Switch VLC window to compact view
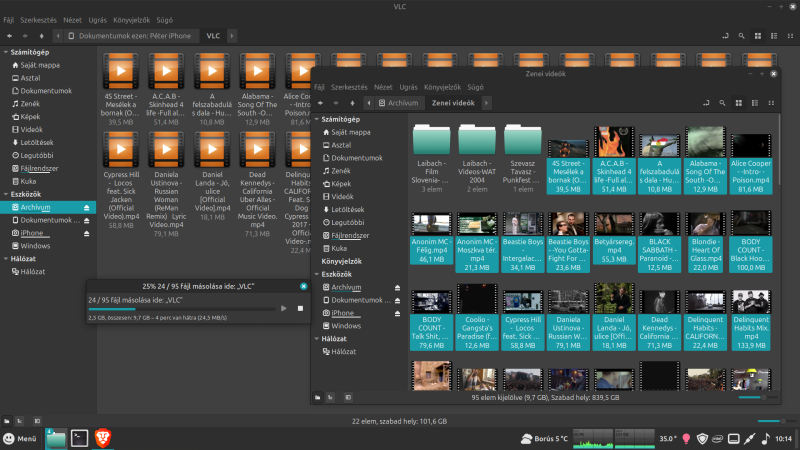Image resolution: width=800 pixels, height=450 pixels. click(790, 36)
